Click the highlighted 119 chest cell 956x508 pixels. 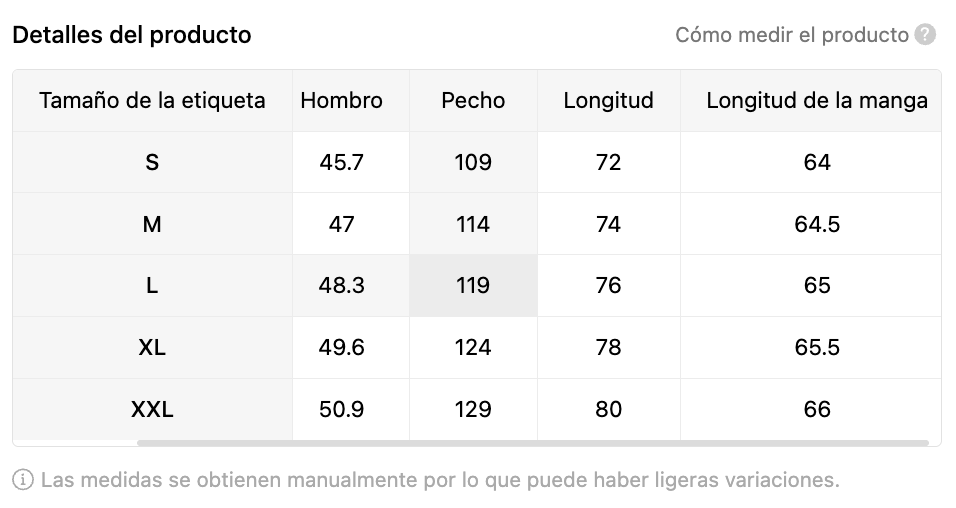click(473, 286)
